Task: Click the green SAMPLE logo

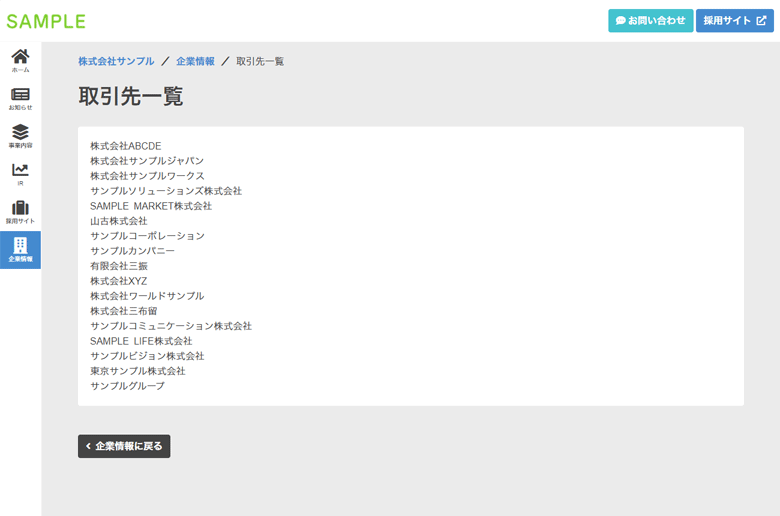Action: (x=46, y=21)
